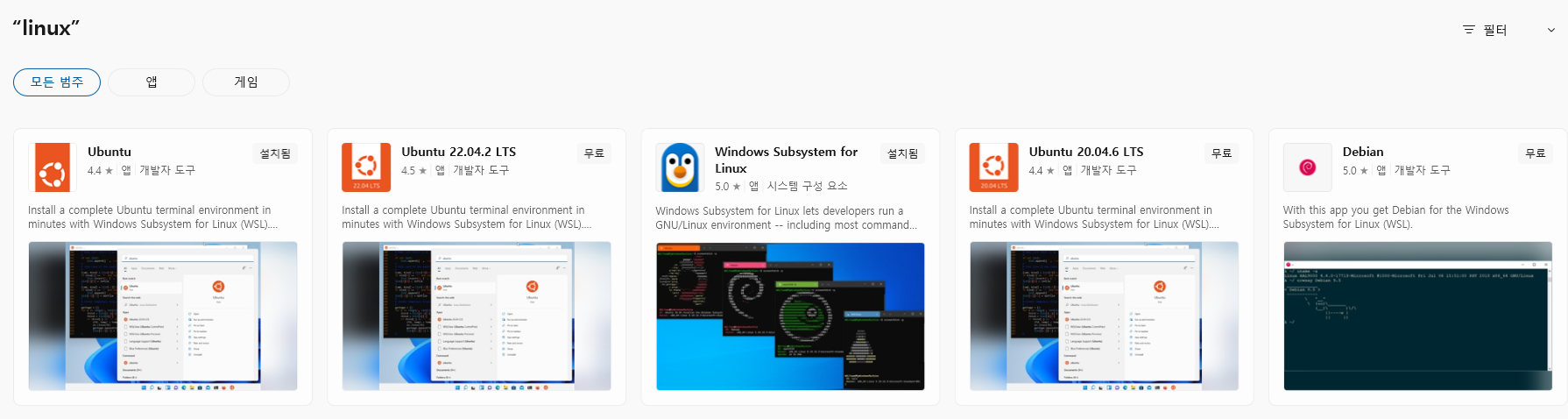
Task: Open Ubuntu 22.04.2 LTS screenshot thumbnail
Action: [x=477, y=316]
